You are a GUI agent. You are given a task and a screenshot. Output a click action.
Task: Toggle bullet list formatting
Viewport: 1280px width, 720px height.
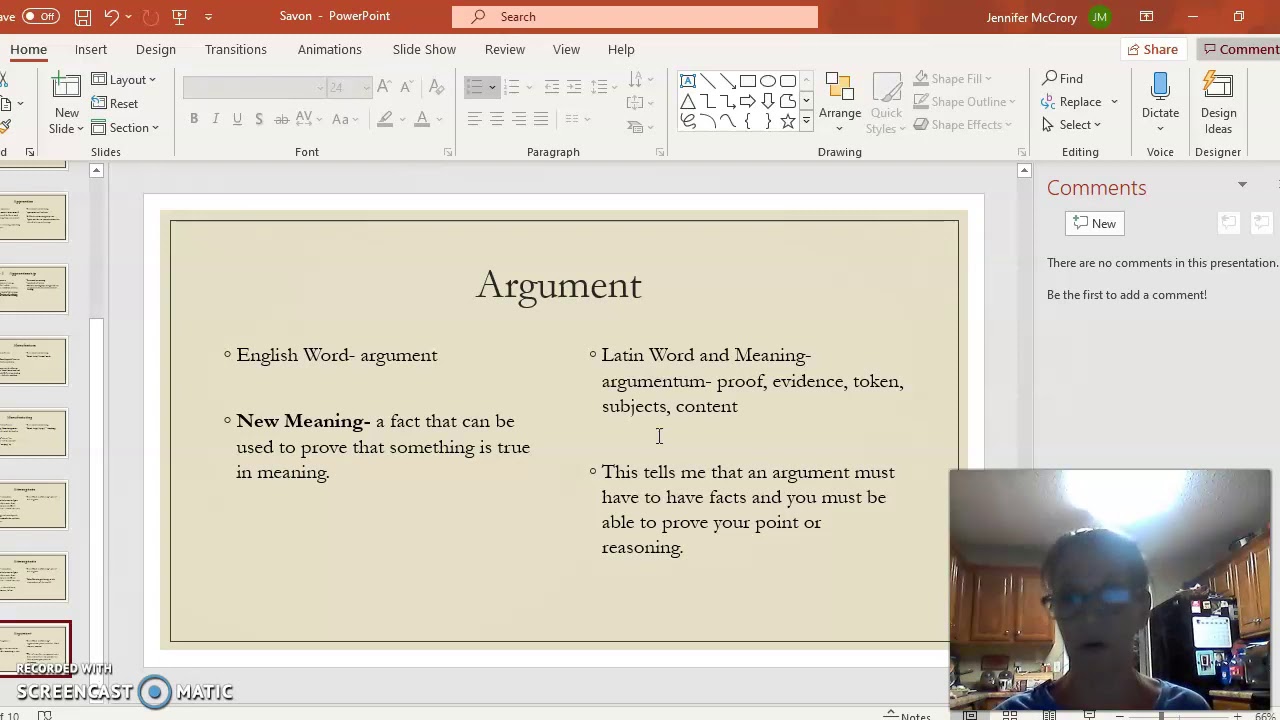pyautogui.click(x=475, y=87)
